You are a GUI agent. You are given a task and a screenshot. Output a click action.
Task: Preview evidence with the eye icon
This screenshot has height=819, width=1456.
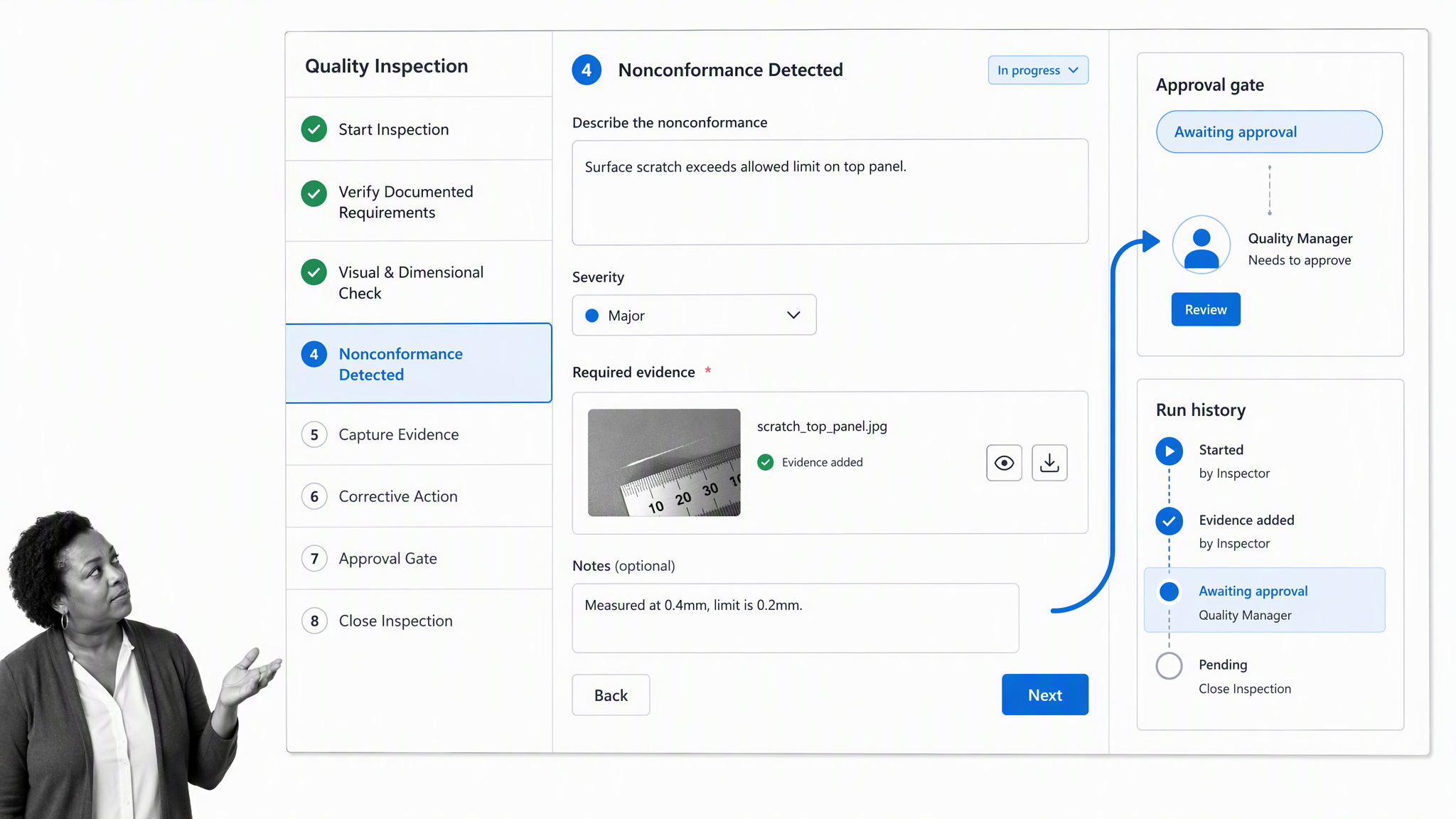(1004, 463)
